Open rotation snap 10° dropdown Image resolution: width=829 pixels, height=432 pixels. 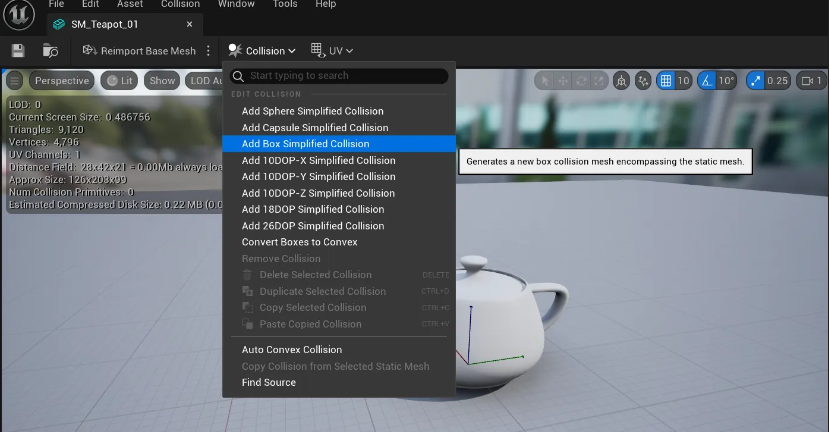pyautogui.click(x=727, y=81)
